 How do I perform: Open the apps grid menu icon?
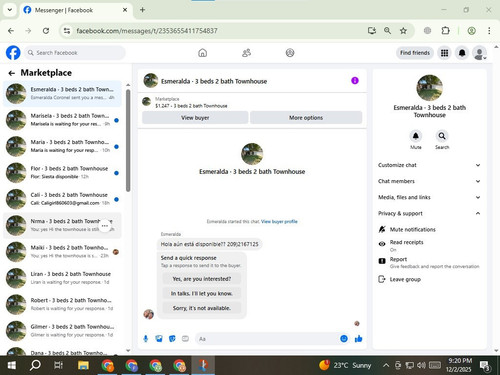coord(444,53)
